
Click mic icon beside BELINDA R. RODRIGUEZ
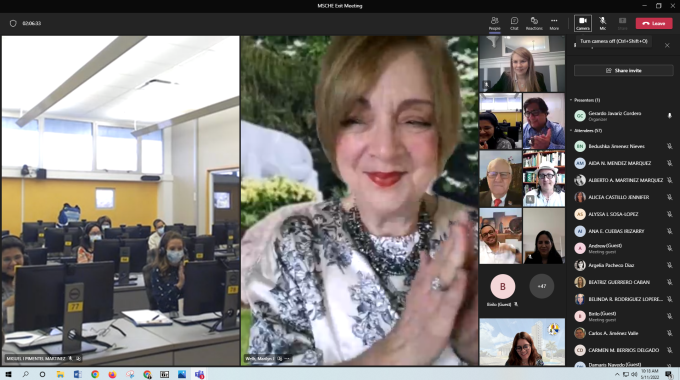pyautogui.click(x=669, y=299)
